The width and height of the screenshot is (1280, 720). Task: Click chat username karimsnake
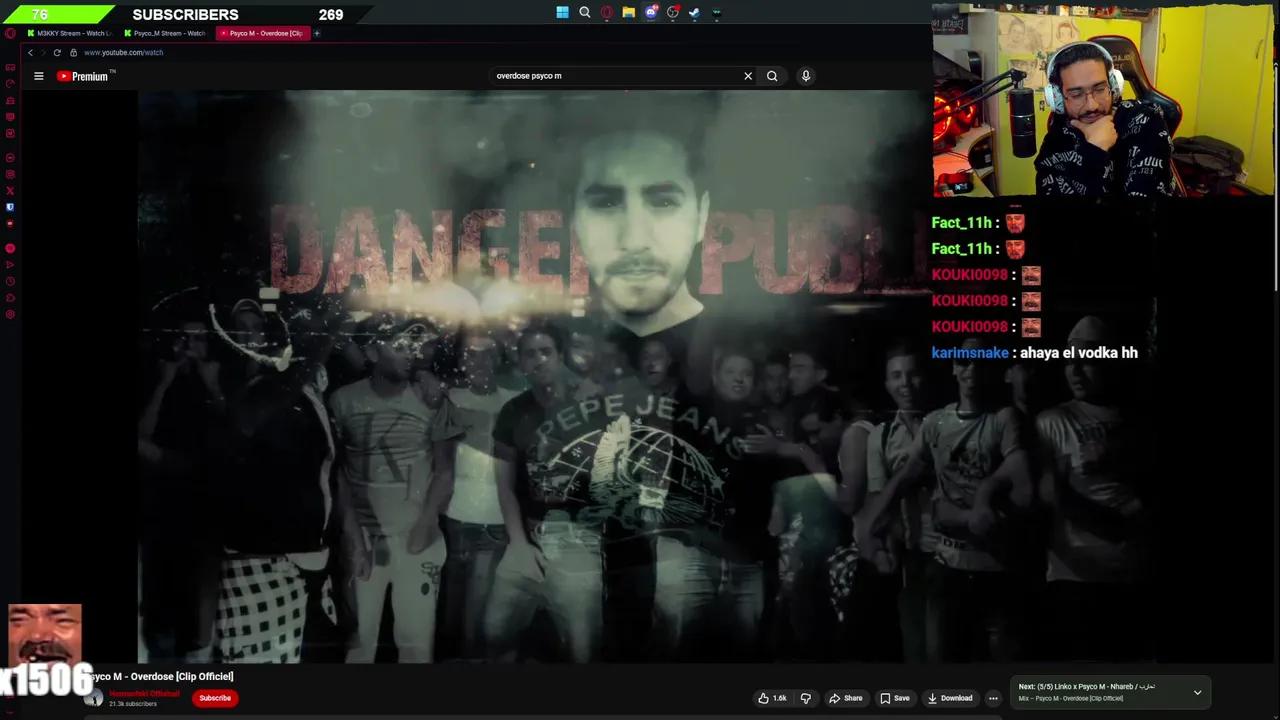point(970,353)
